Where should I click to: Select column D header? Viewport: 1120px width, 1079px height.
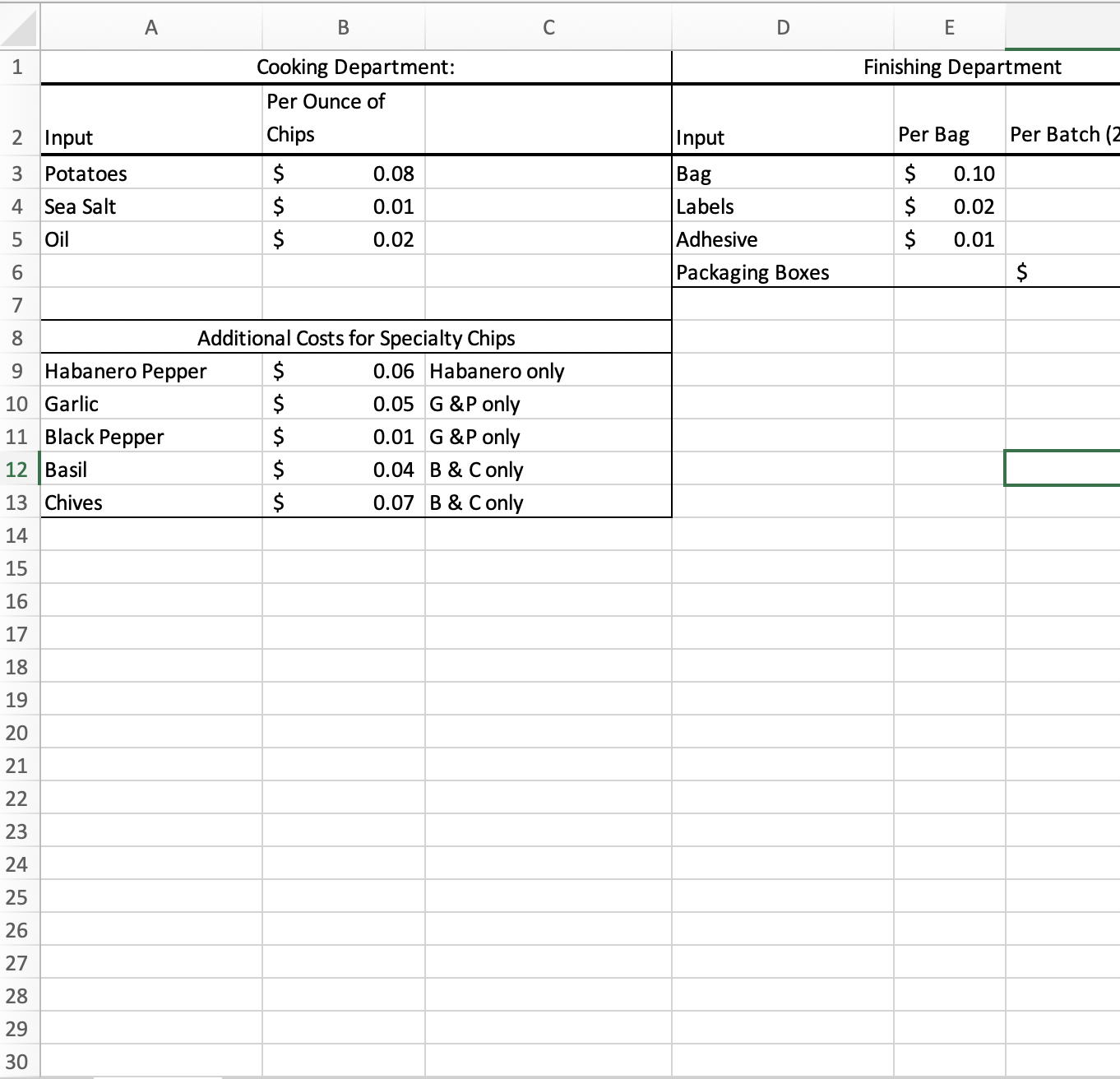(781, 27)
